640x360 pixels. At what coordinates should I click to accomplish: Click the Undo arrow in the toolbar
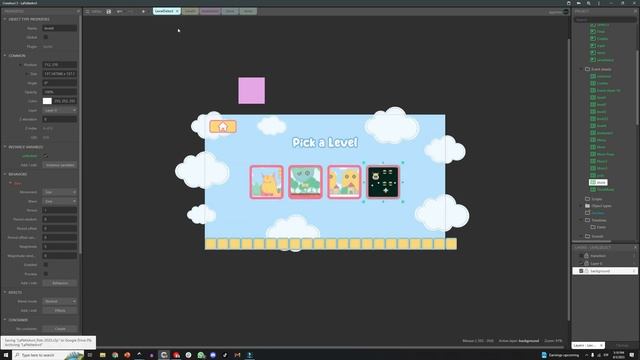coord(119,11)
